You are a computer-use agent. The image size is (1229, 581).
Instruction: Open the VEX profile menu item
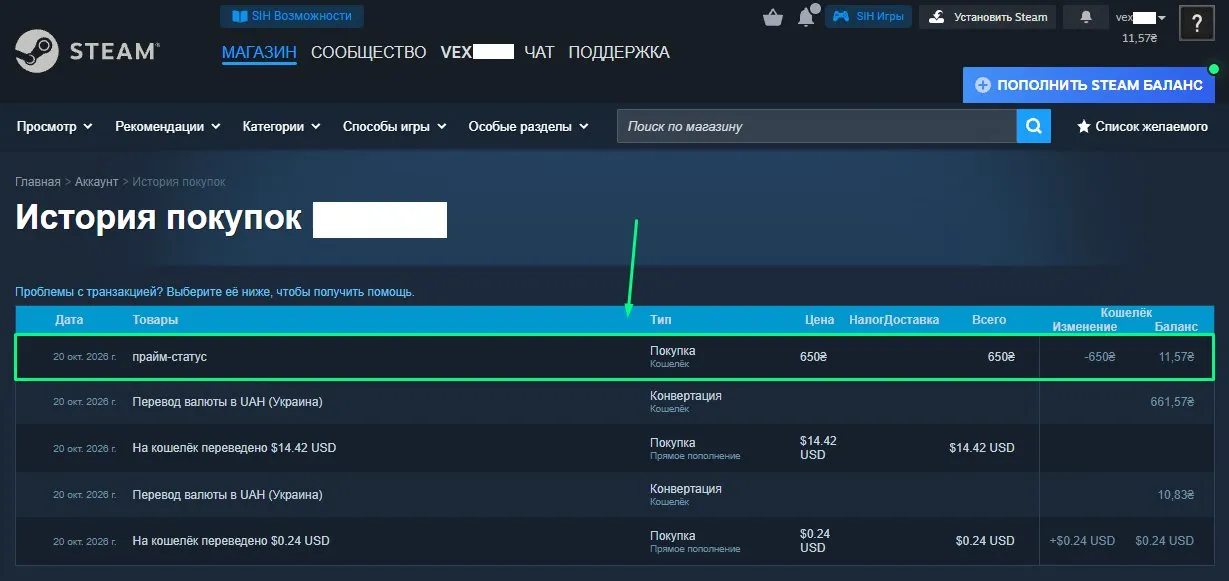[477, 52]
